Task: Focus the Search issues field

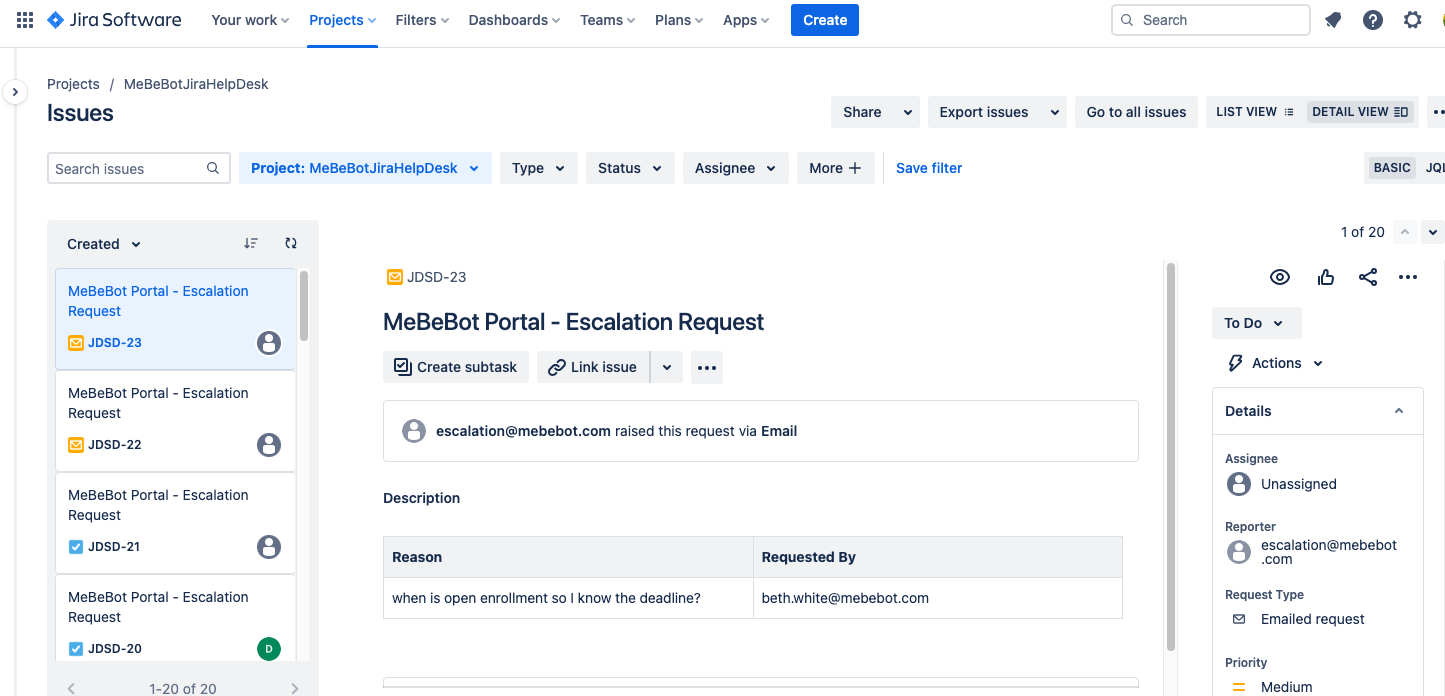Action: (139, 168)
